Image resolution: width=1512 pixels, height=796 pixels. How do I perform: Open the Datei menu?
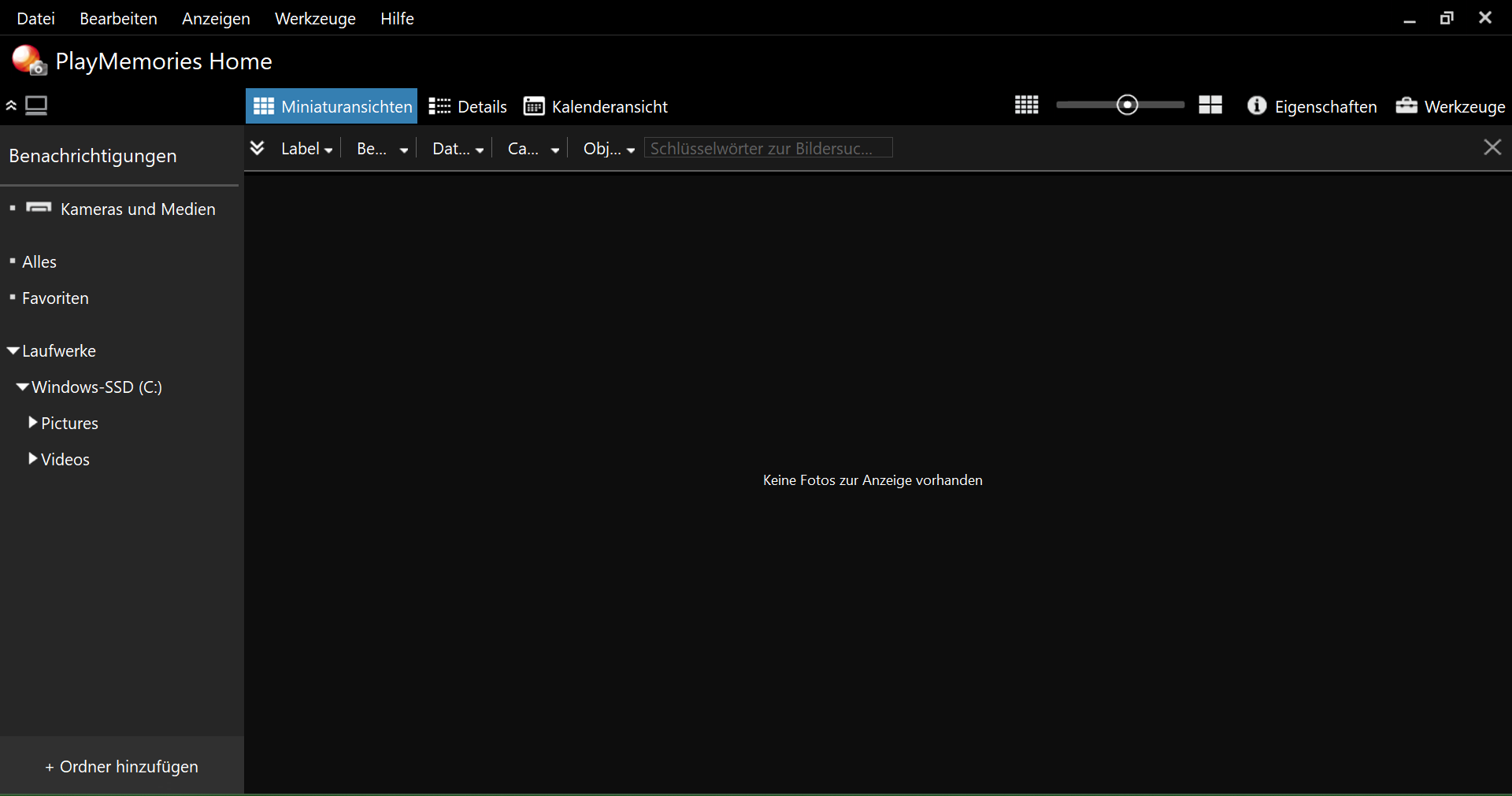tap(36, 18)
